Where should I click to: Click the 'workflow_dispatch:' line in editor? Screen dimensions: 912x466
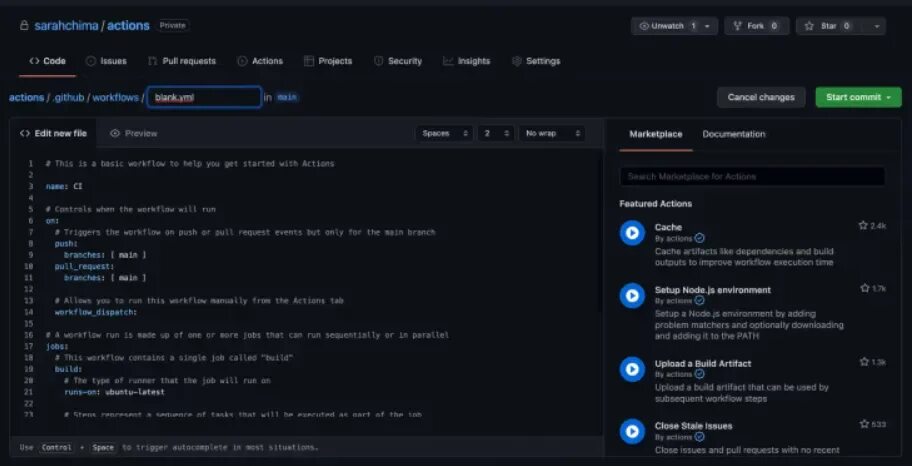pos(96,312)
